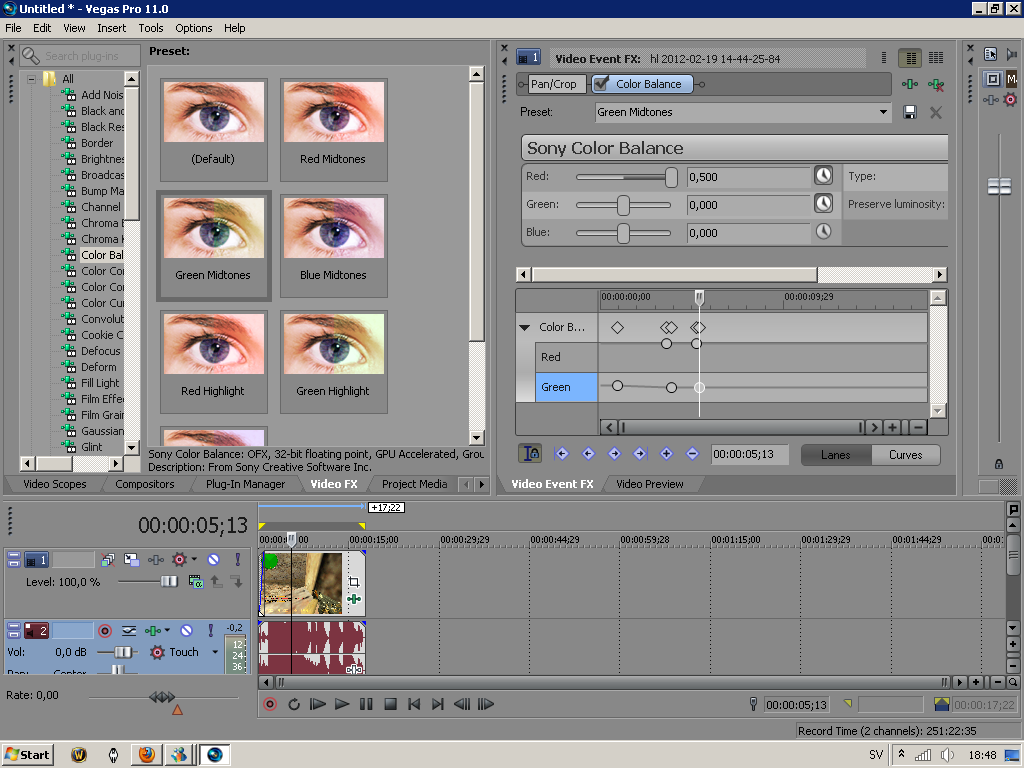Bypass Color Balance effect via its checkbox
The image size is (1024, 768).
pyautogui.click(x=601, y=84)
